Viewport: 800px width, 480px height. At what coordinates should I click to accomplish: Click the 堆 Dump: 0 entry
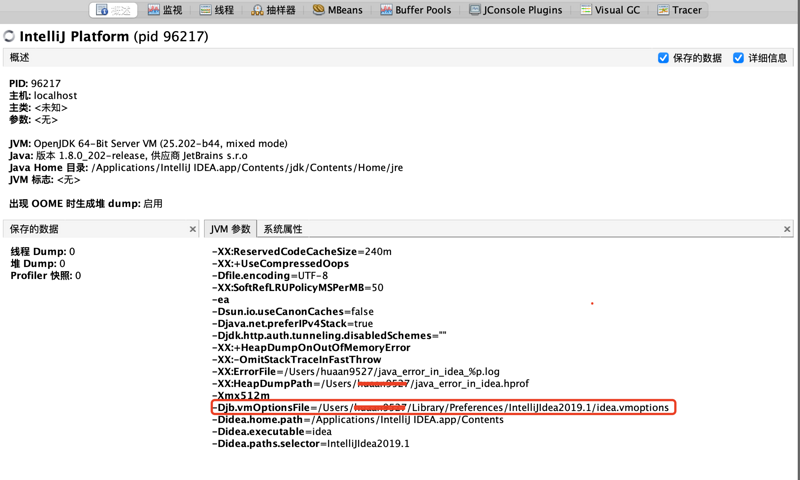click(x=38, y=264)
